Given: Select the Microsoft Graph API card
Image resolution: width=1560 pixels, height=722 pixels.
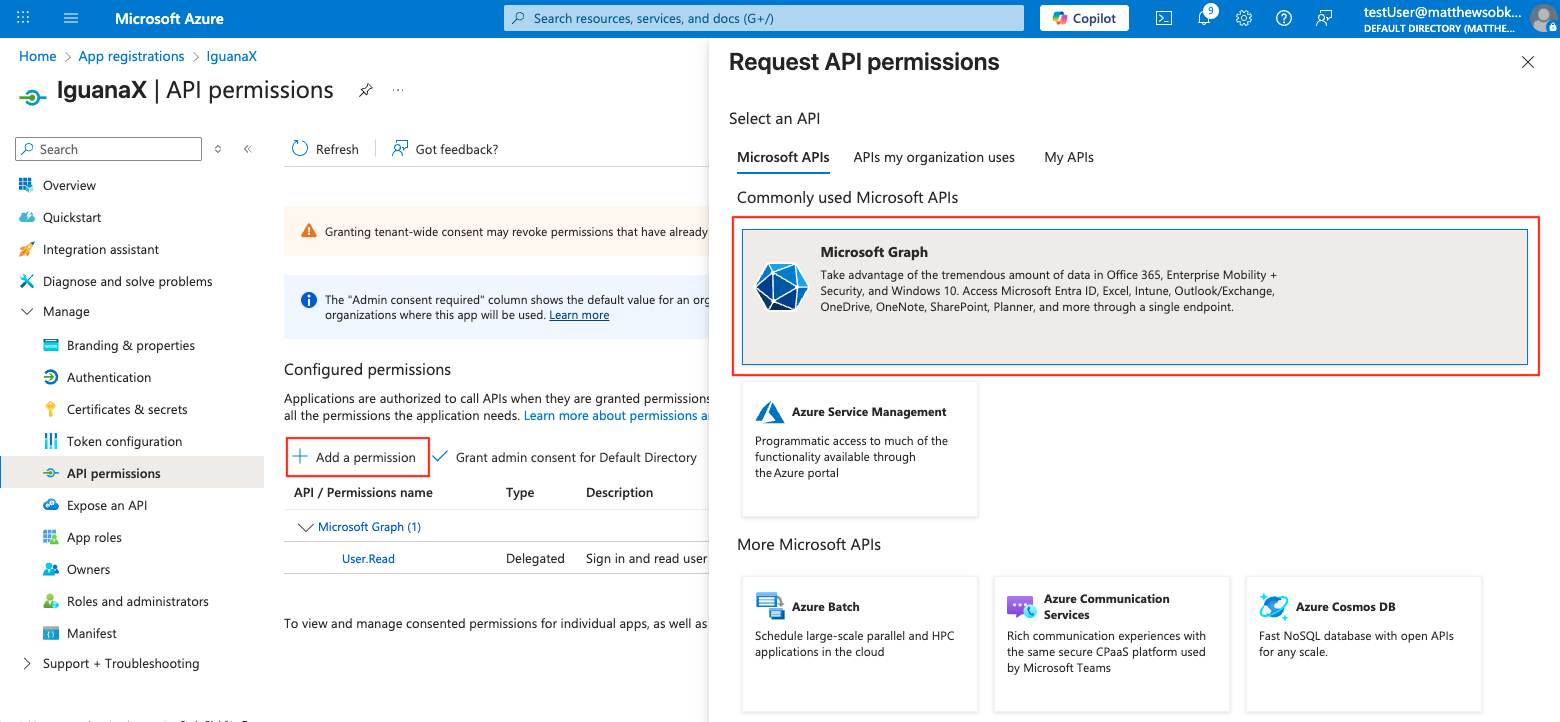Looking at the screenshot, I should click(1134, 297).
